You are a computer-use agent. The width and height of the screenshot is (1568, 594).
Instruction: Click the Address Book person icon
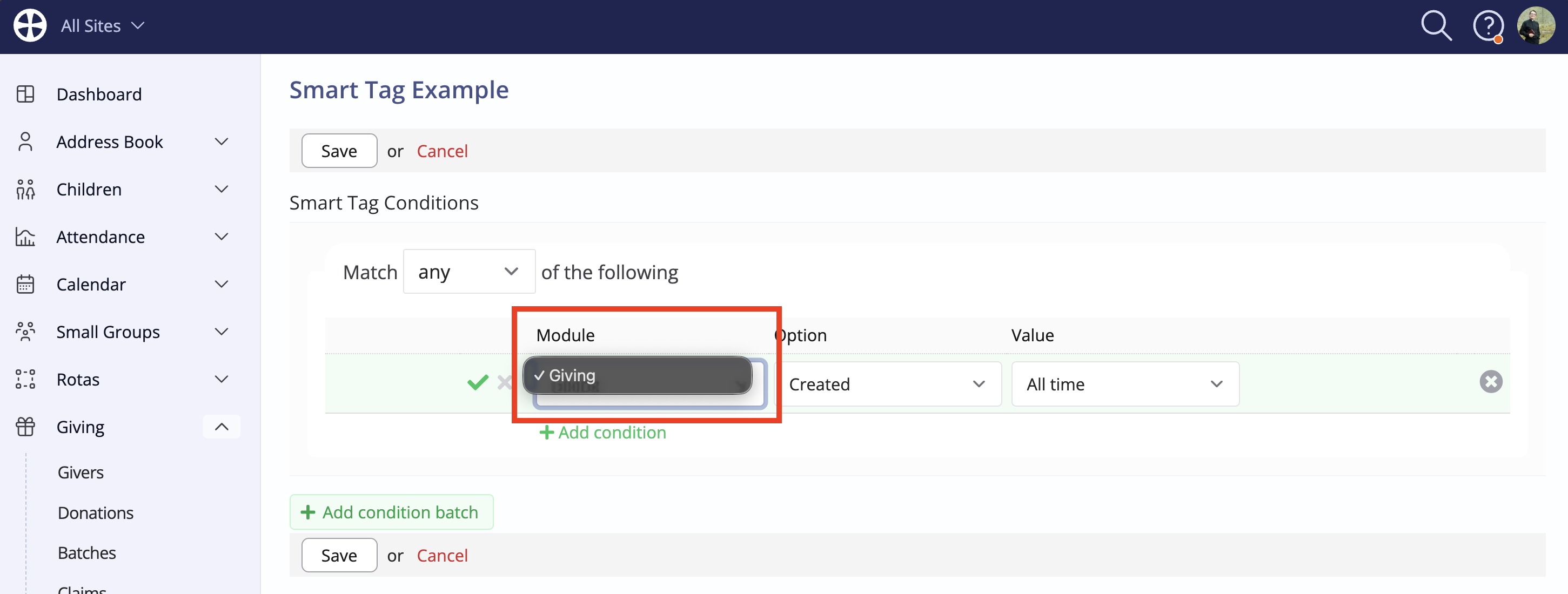[25, 142]
